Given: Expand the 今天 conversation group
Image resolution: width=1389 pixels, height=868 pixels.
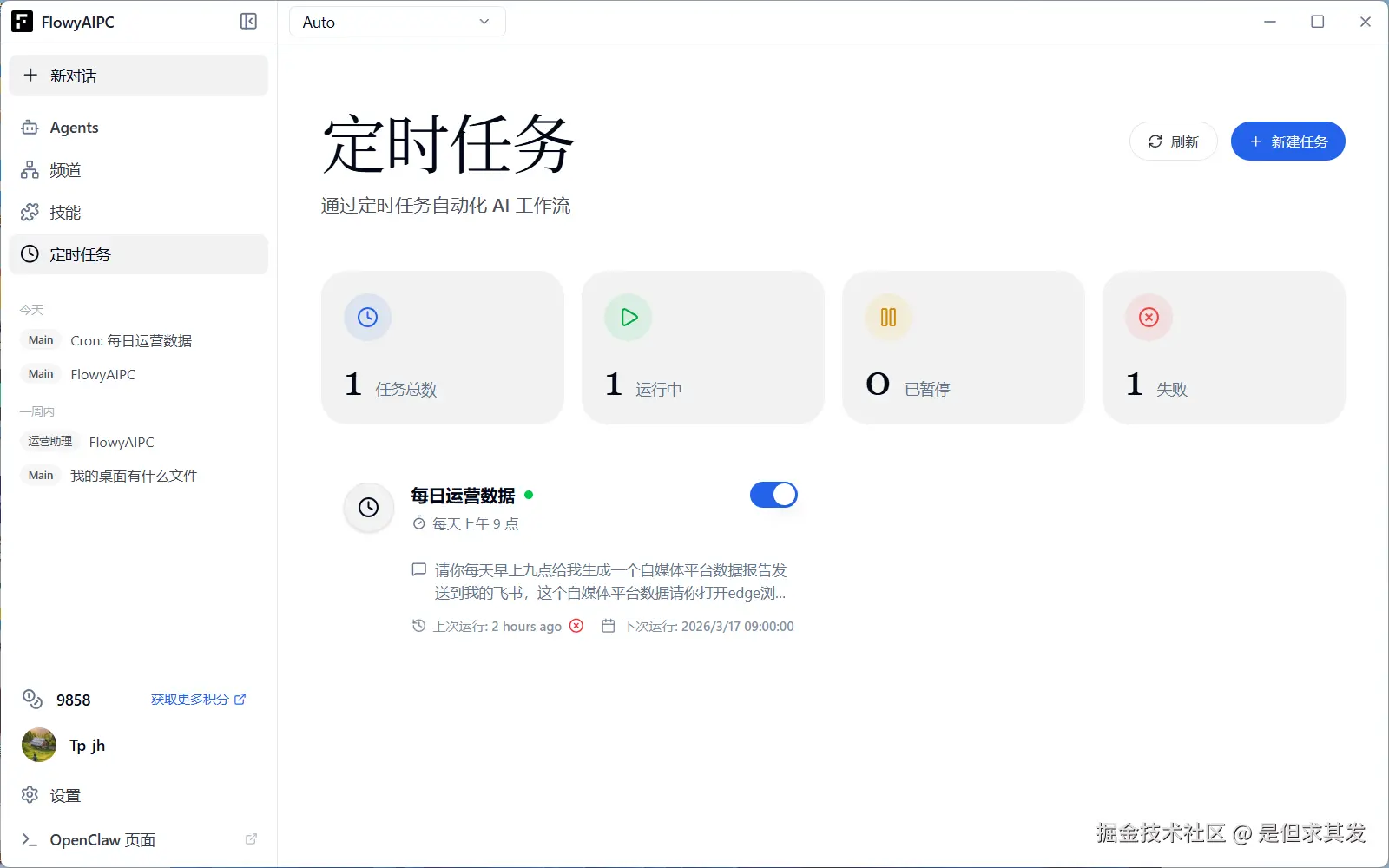Looking at the screenshot, I should click(32, 309).
